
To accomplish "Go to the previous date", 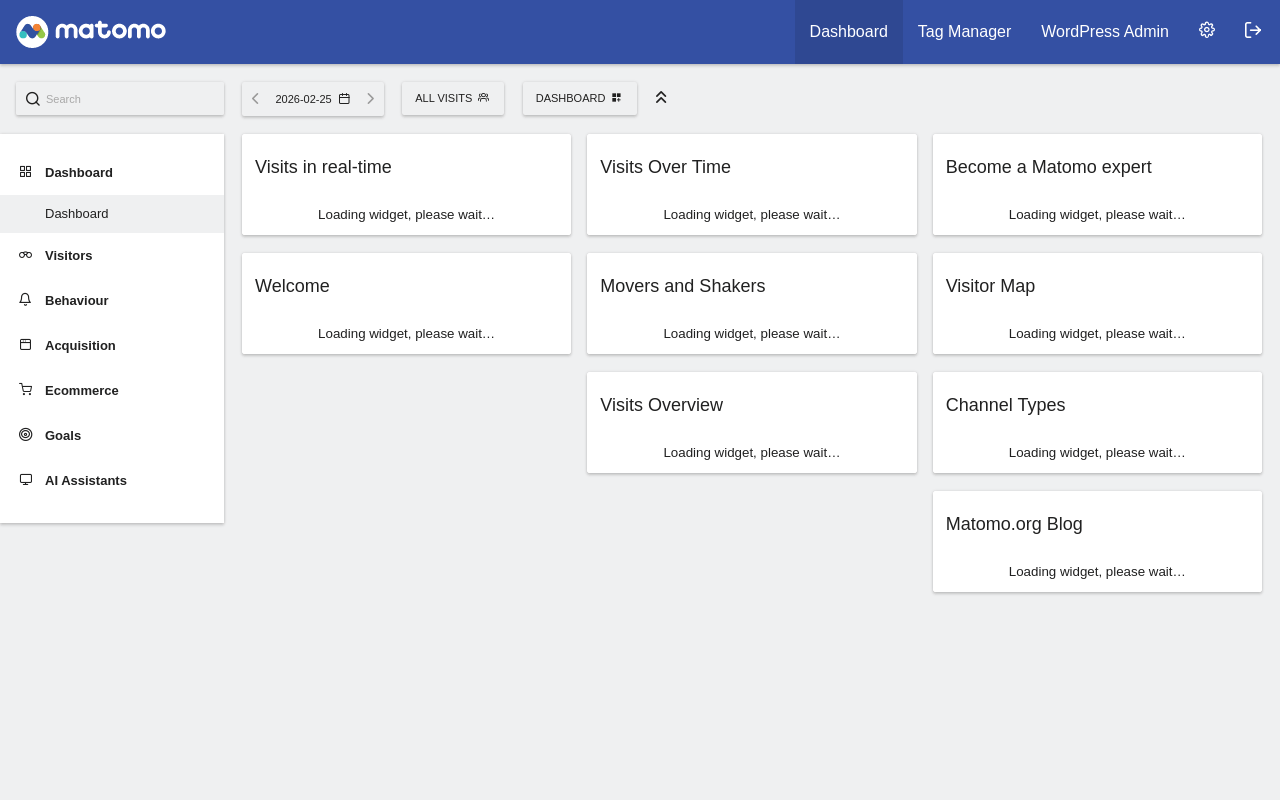I will (256, 99).
